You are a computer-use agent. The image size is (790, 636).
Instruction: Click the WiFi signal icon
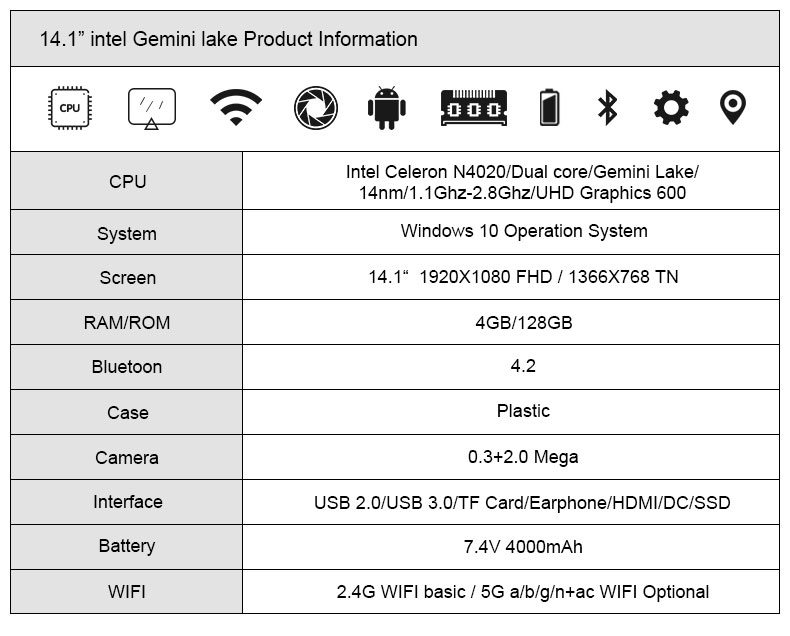tap(236, 107)
